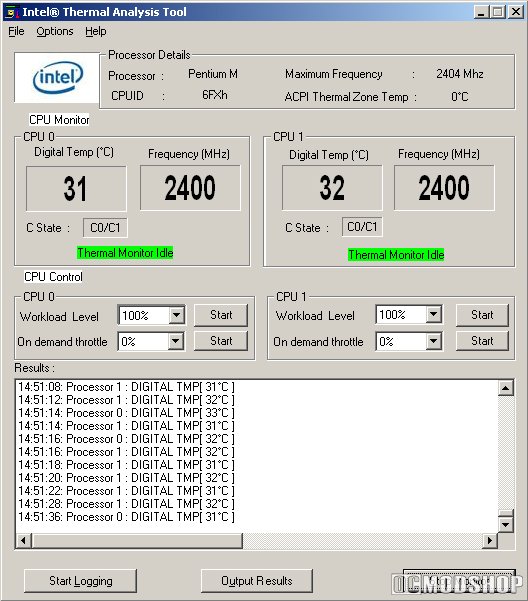
Task: Expand CPU 1 Workload Level dropdown
Action: coord(433,314)
